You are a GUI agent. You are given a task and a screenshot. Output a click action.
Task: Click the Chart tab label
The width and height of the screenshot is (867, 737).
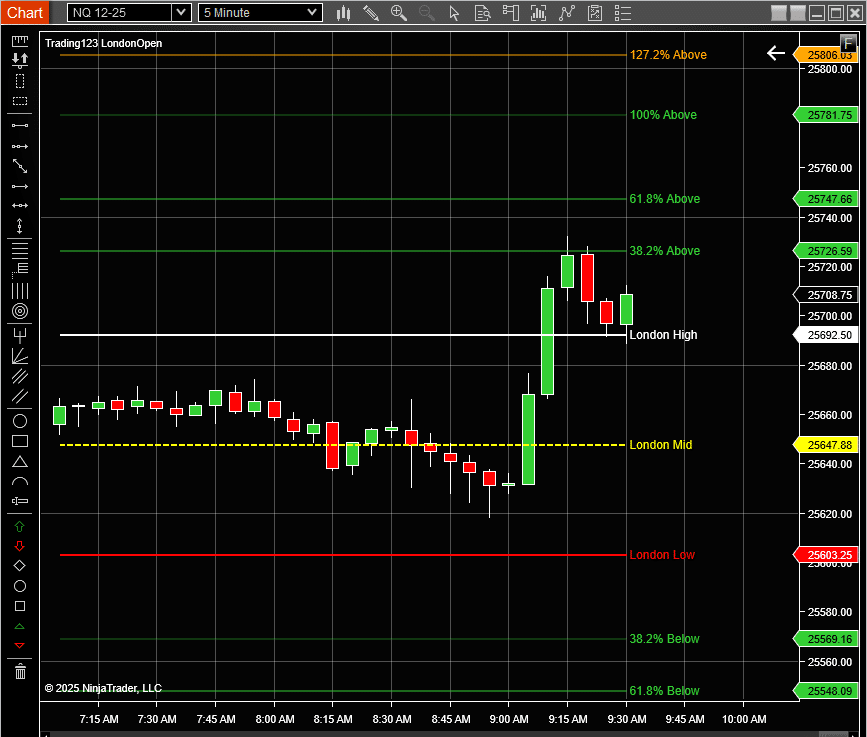pyautogui.click(x=25, y=12)
